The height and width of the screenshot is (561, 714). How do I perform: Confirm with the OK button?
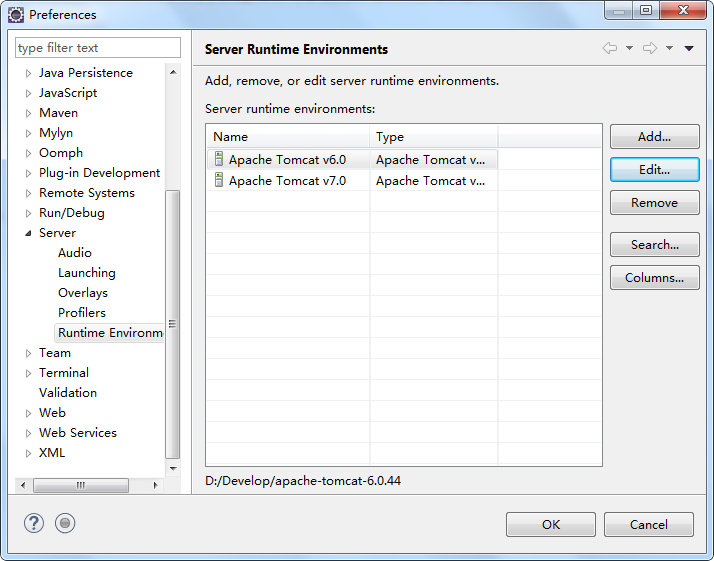[x=551, y=525]
